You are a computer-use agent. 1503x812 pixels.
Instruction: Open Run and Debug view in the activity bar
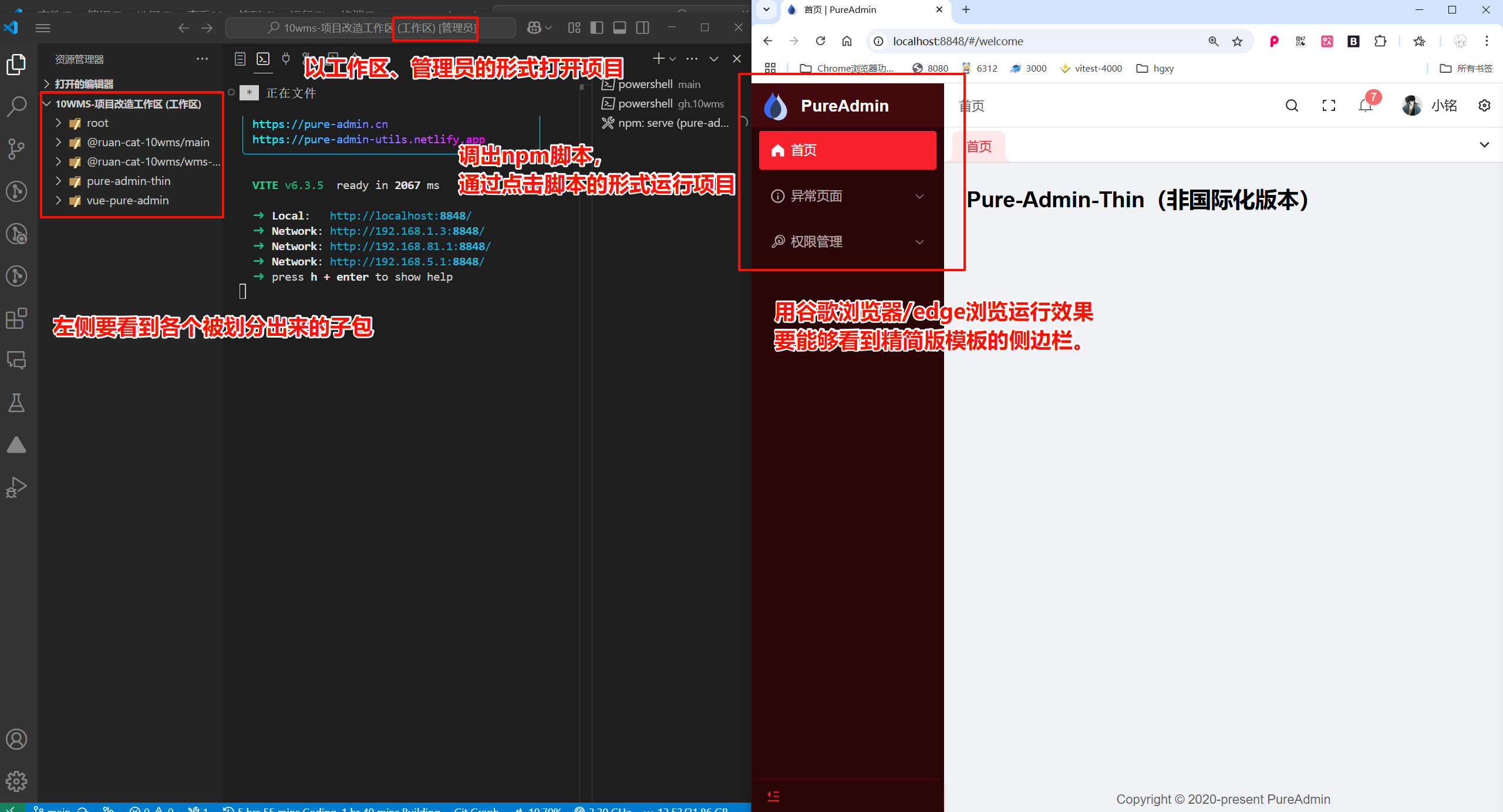coord(16,487)
